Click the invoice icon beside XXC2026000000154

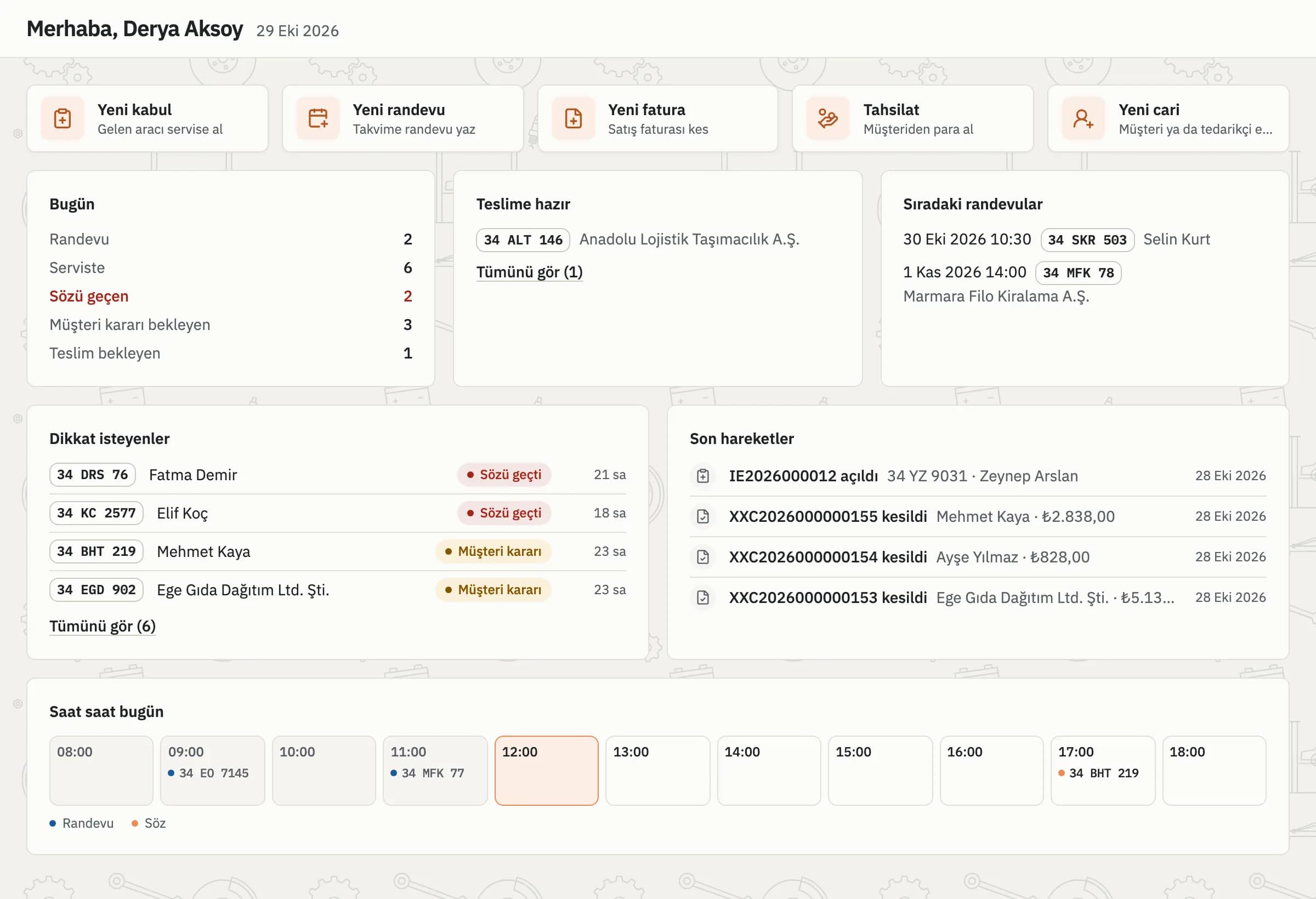click(703, 557)
